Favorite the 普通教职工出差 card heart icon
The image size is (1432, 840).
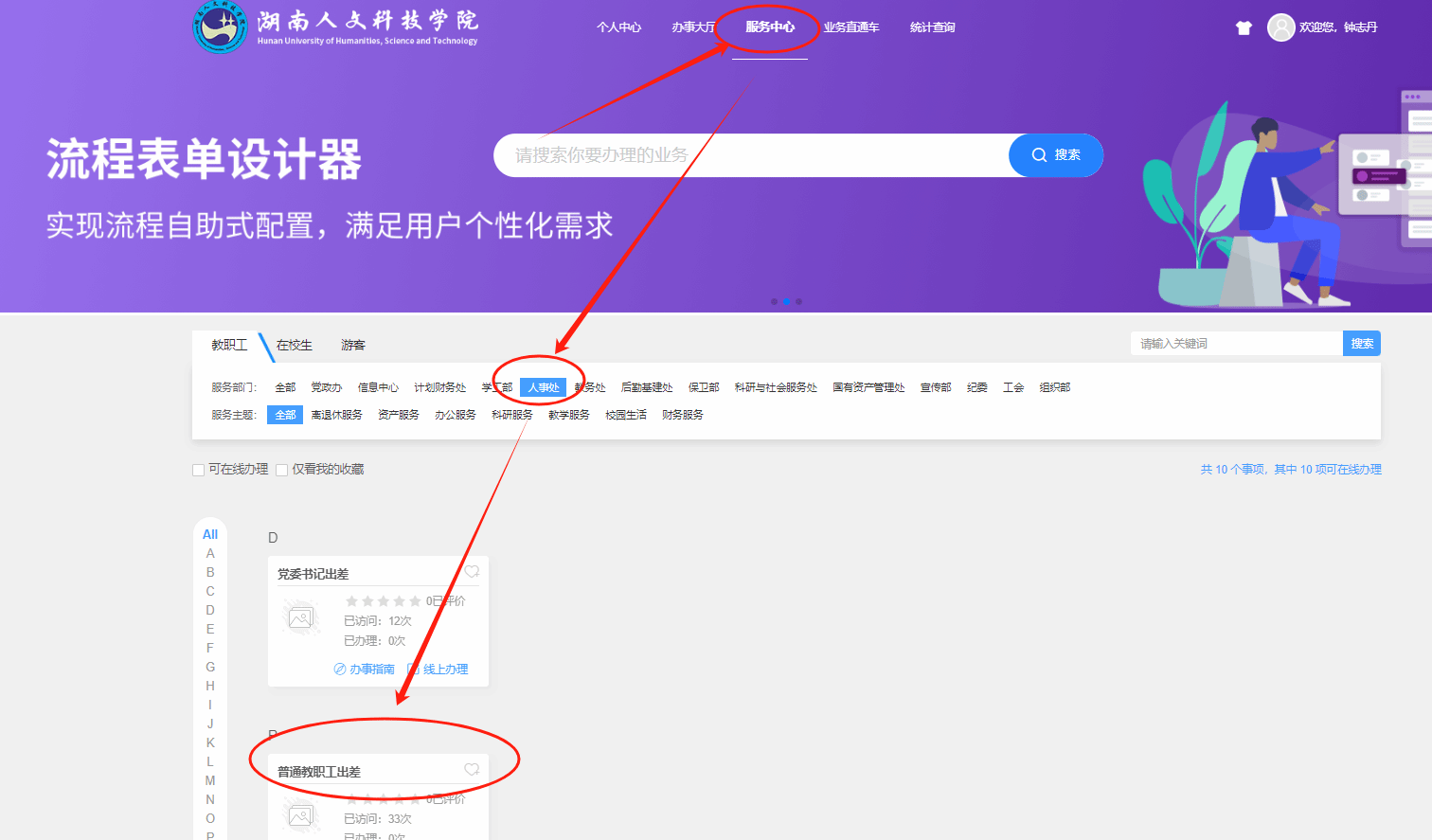point(472,770)
